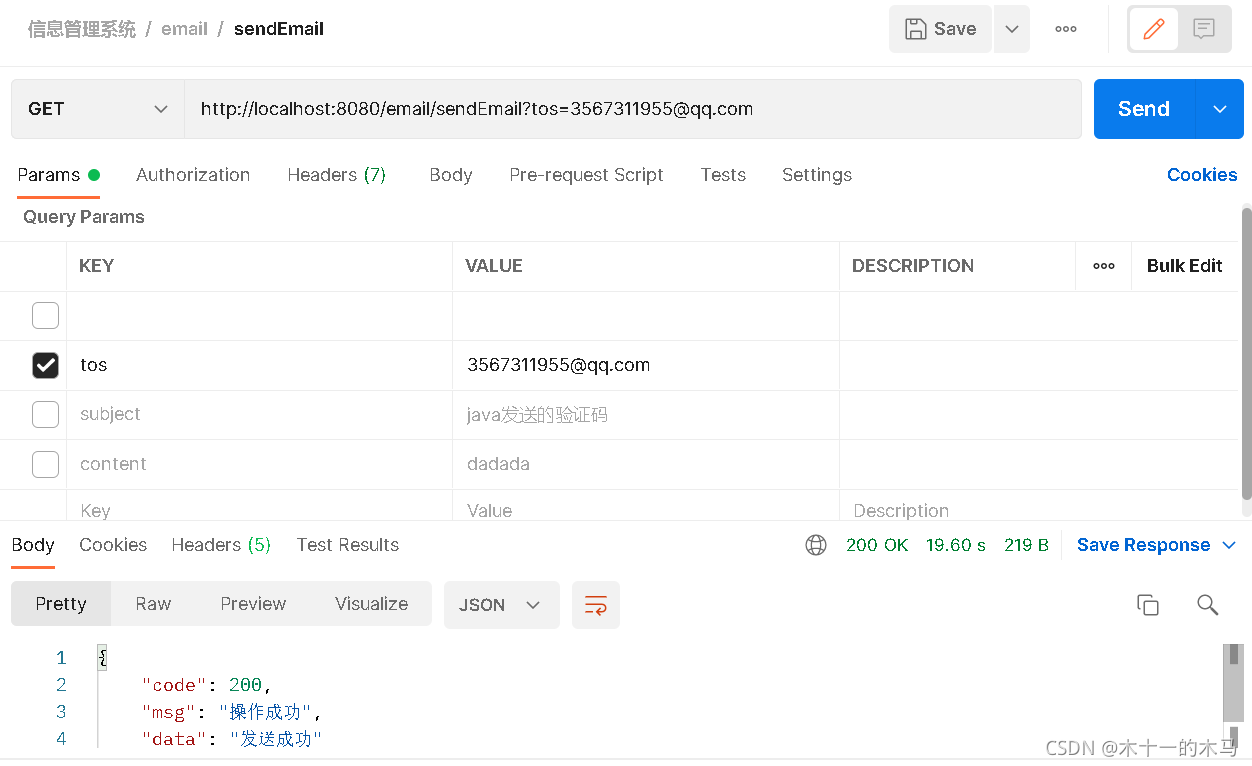Toggle the empty first row checkbox
1252x766 pixels.
(45, 316)
